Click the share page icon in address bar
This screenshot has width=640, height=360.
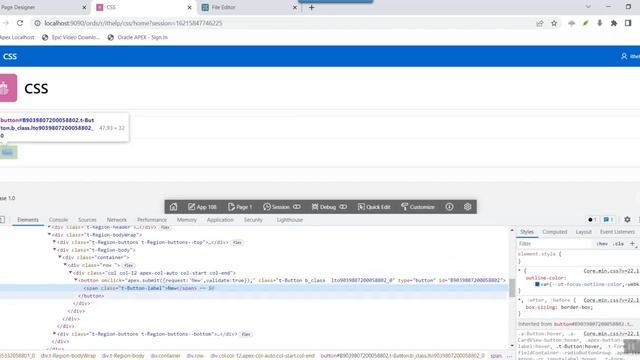[540, 23]
